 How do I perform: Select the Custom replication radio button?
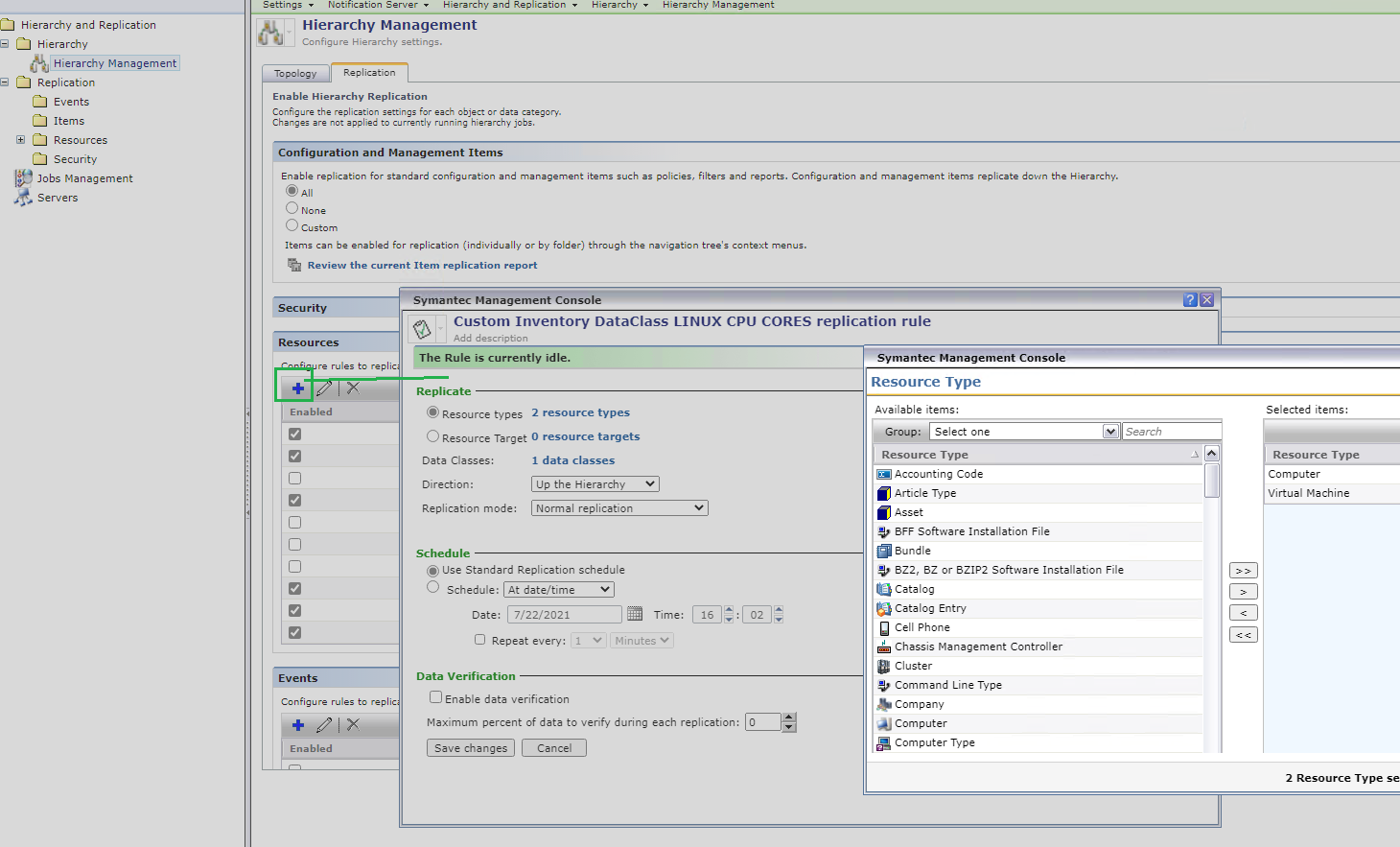(292, 225)
